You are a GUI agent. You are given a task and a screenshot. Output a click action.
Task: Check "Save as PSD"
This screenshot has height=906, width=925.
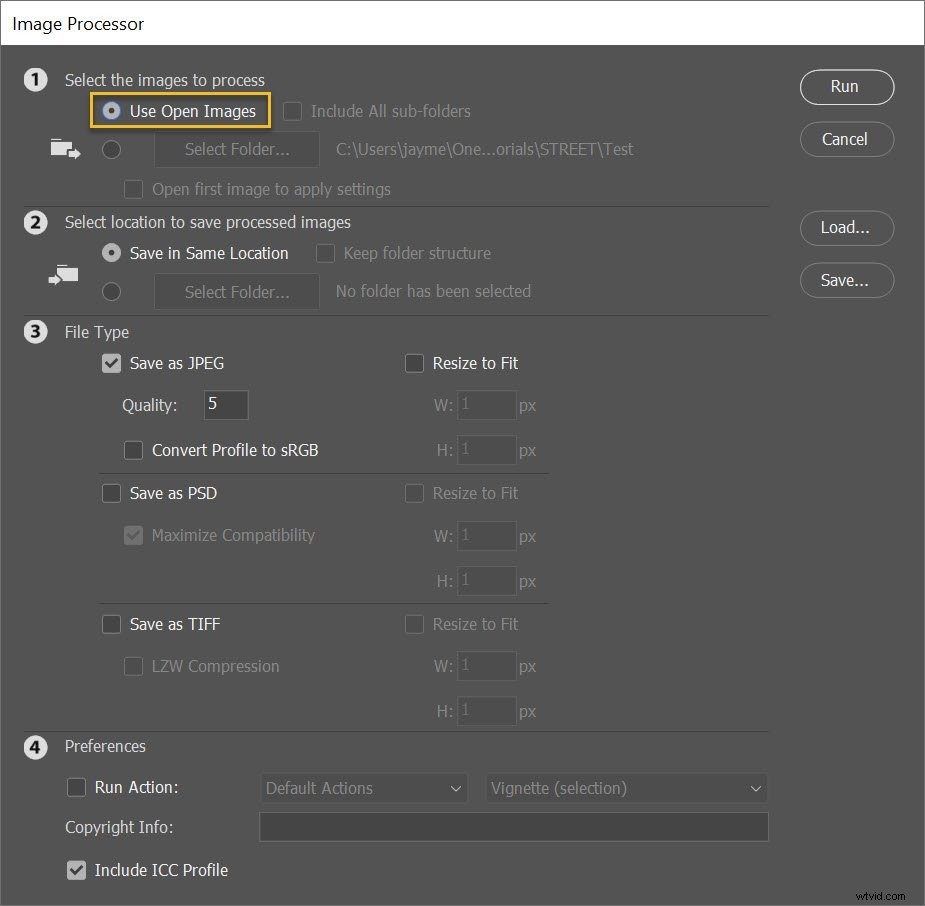(111, 493)
